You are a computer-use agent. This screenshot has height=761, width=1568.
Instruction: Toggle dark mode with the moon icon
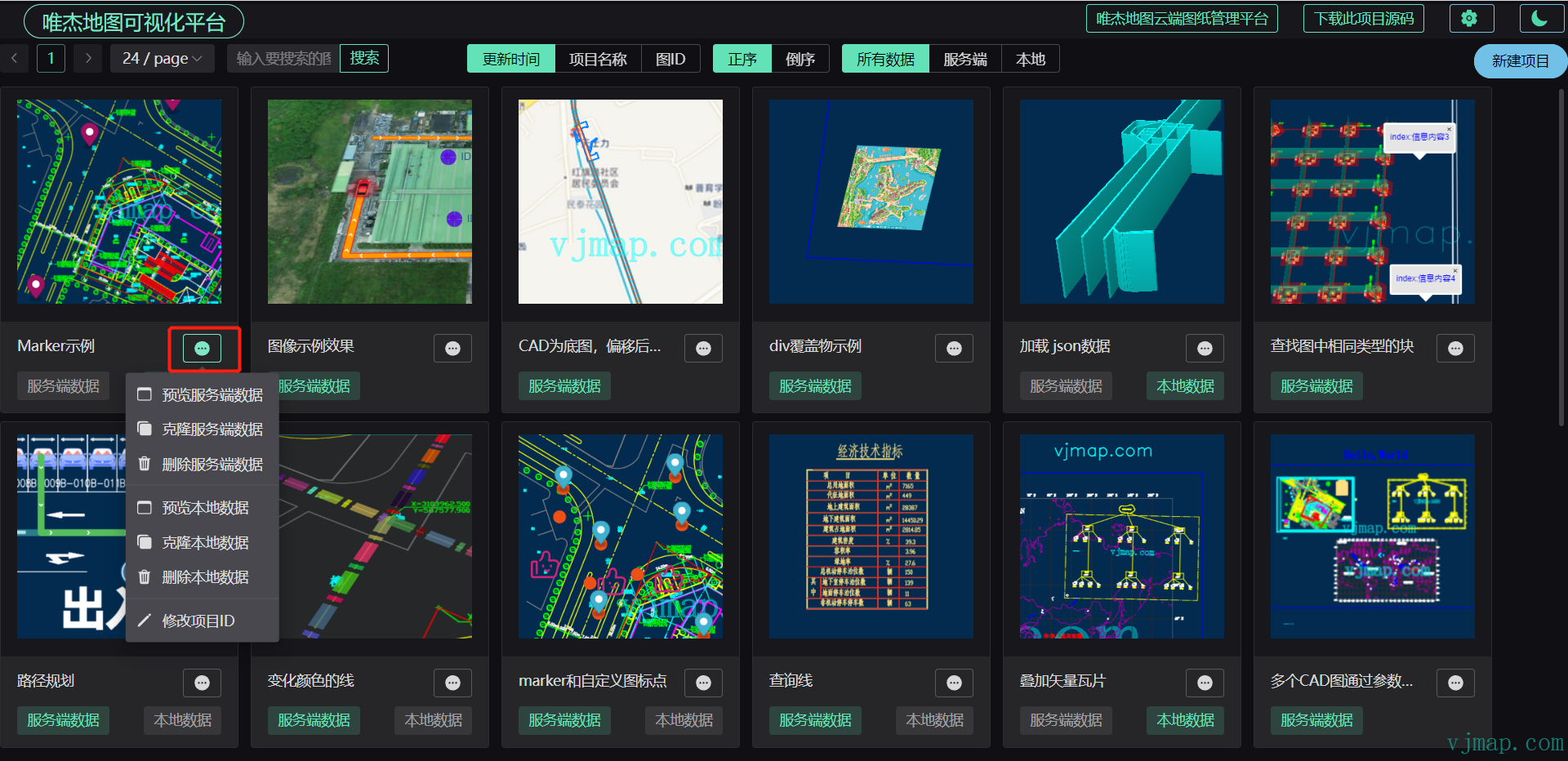pyautogui.click(x=1540, y=17)
